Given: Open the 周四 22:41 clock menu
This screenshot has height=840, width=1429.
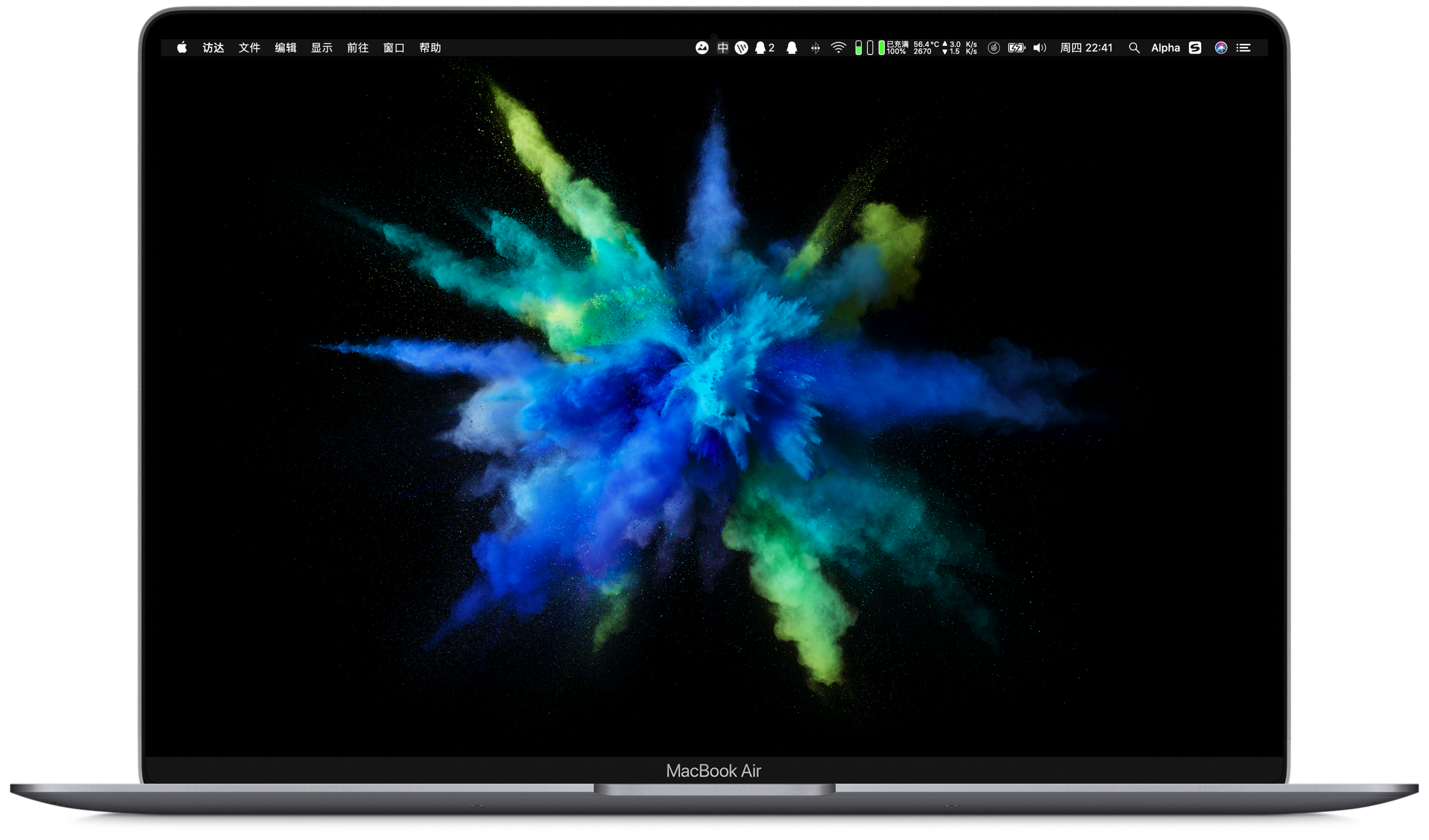Looking at the screenshot, I should tap(1086, 48).
